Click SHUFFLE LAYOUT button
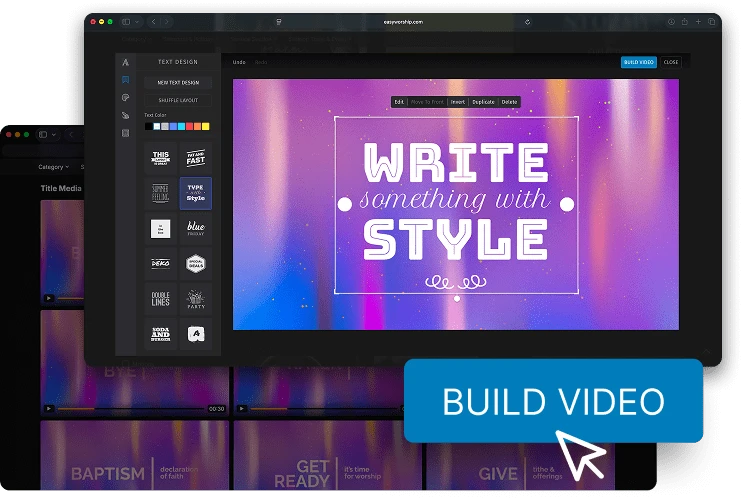This screenshot has height=501, width=743. pos(178,100)
